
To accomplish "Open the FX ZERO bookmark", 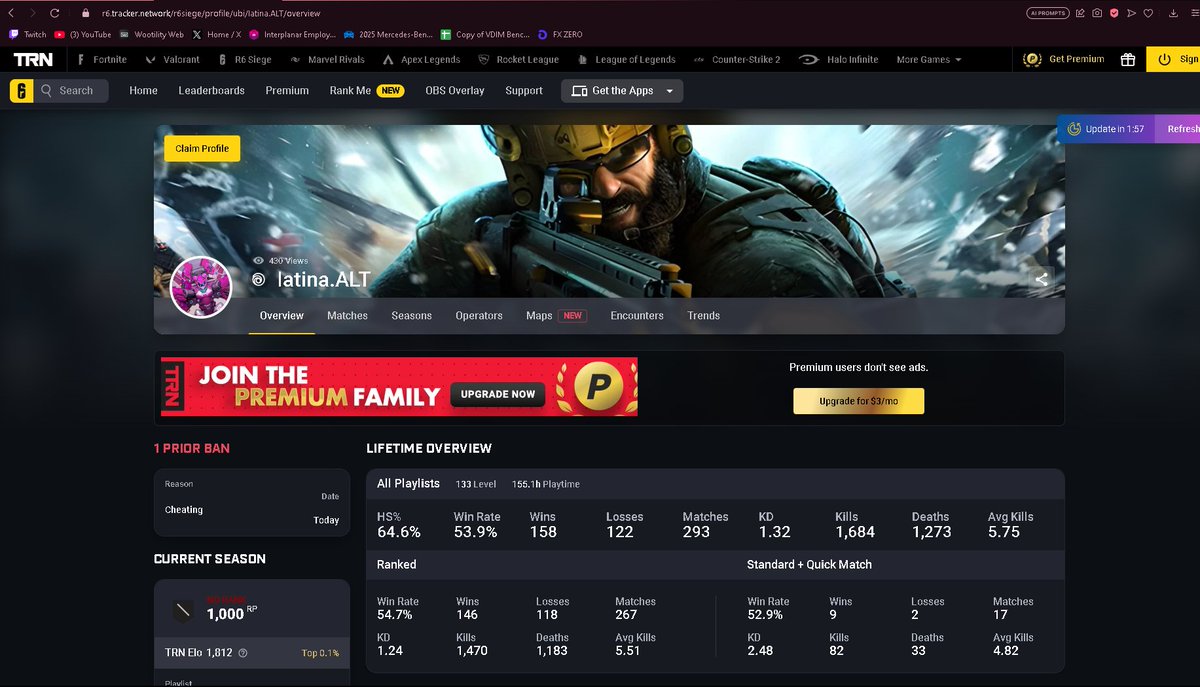I will point(560,34).
